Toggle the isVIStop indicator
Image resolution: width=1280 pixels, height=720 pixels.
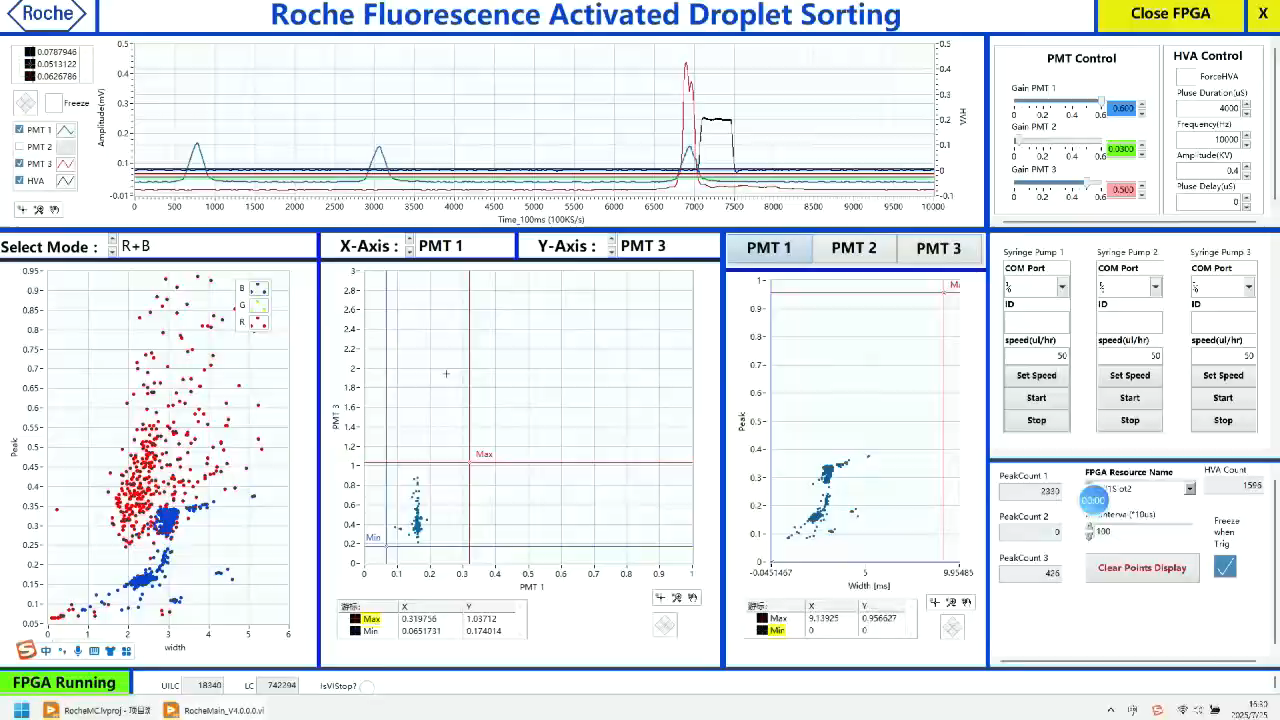click(367, 686)
